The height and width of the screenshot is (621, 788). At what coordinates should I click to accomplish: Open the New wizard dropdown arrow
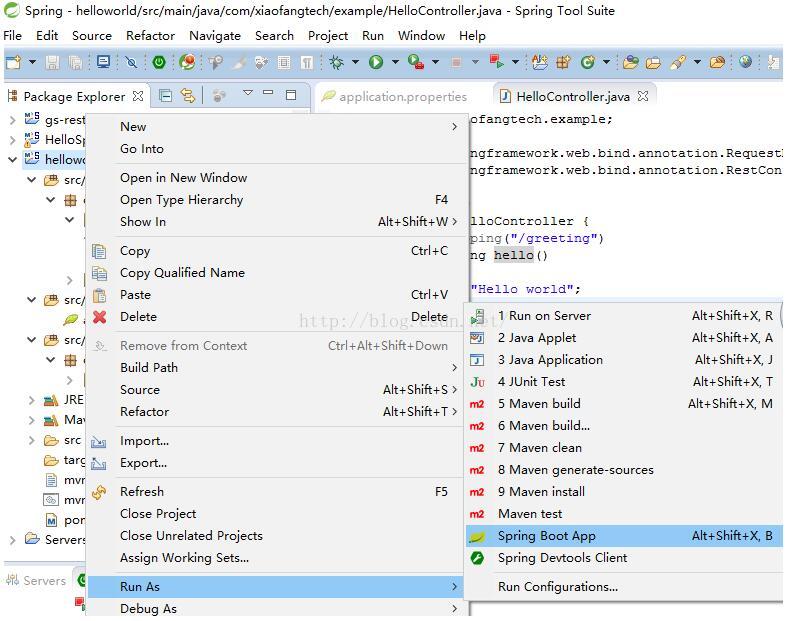click(x=33, y=62)
